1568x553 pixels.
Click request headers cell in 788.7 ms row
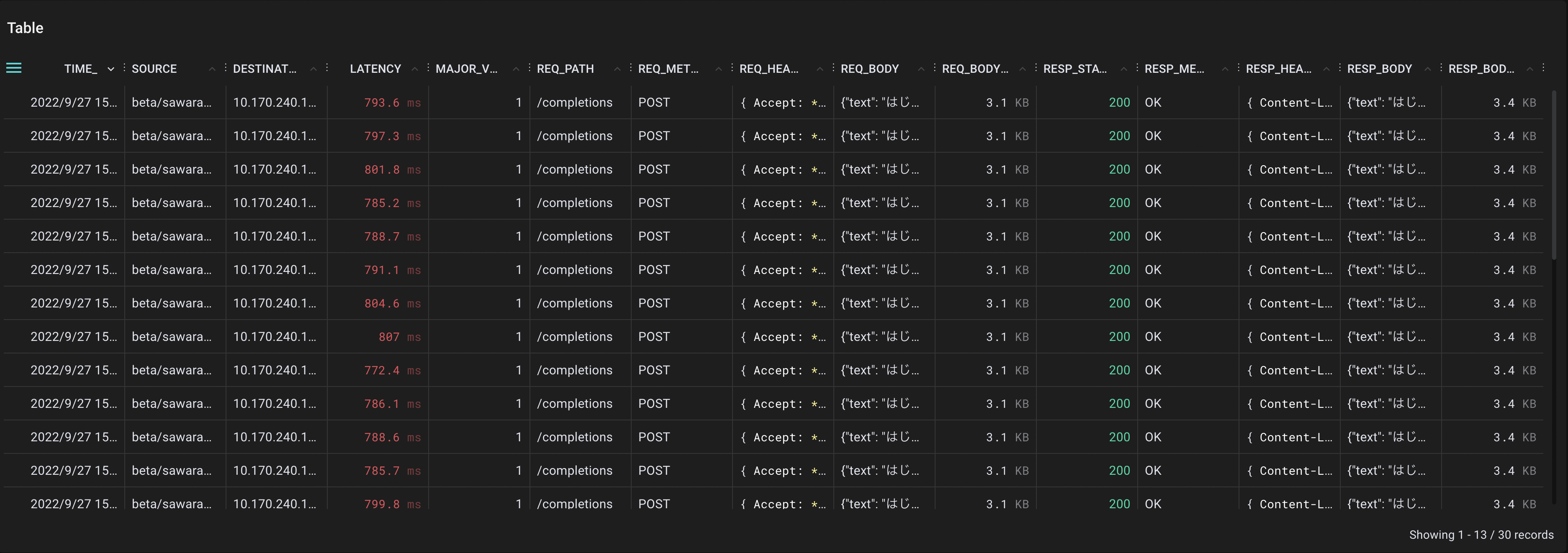click(x=783, y=237)
